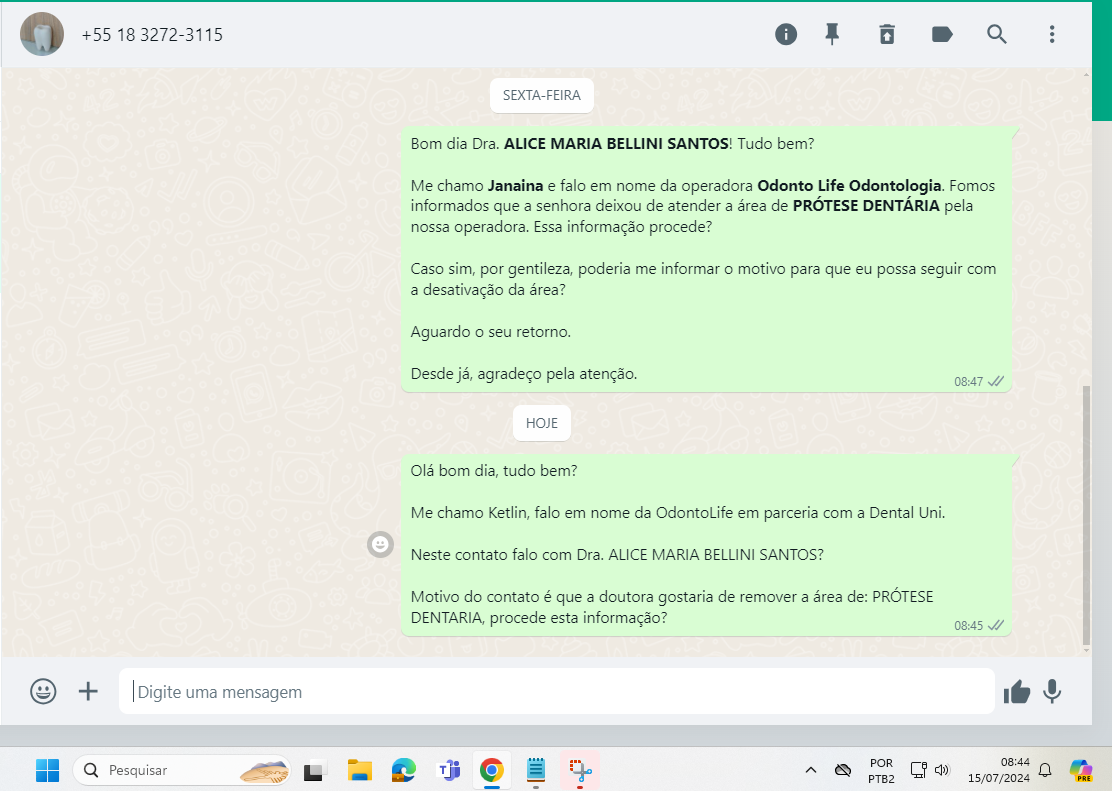Image resolution: width=1112 pixels, height=791 pixels.
Task: Click 'Desde já, agradeço pela atenção.' line
Action: (x=524, y=374)
